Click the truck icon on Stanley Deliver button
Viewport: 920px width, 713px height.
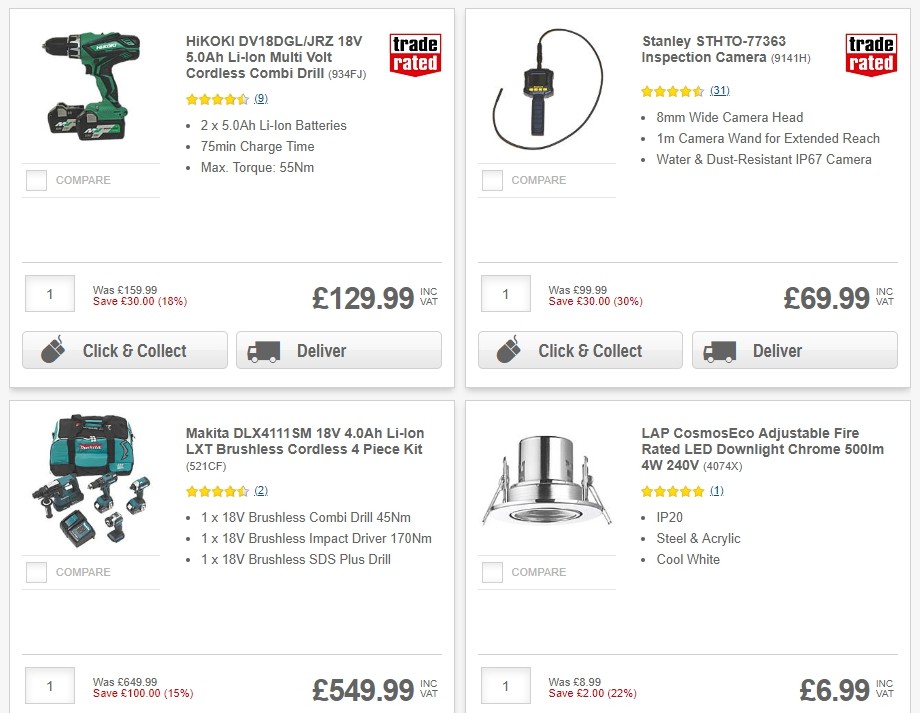(720, 350)
